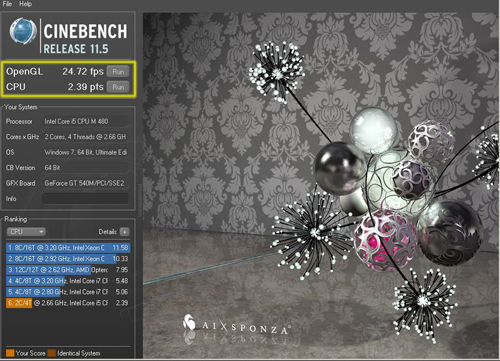The width and height of the screenshot is (500, 361).
Task: Click the empty Info input field
Action: click(x=85, y=198)
